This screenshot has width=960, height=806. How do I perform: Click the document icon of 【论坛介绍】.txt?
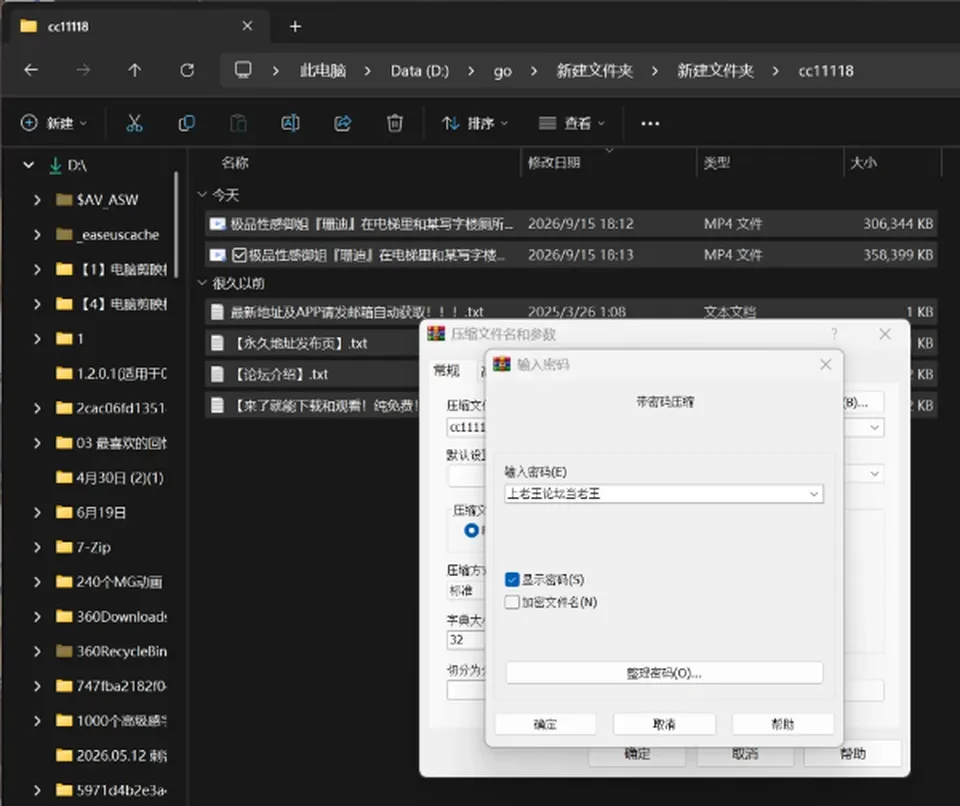coord(217,374)
